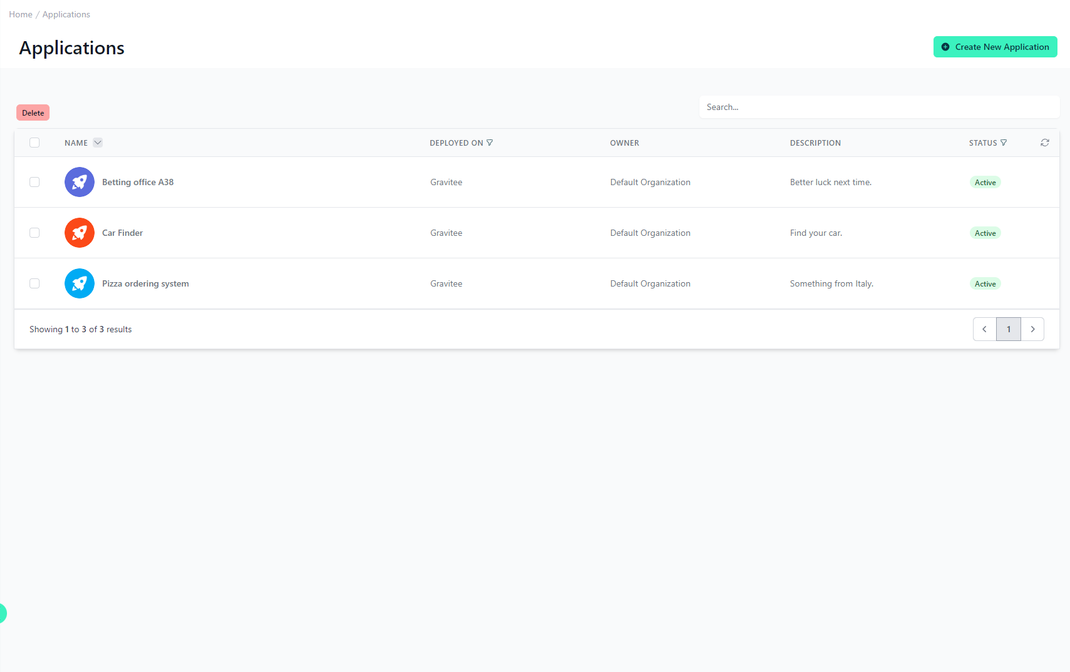Click the Delete button
The image size is (1070, 672).
click(x=32, y=112)
